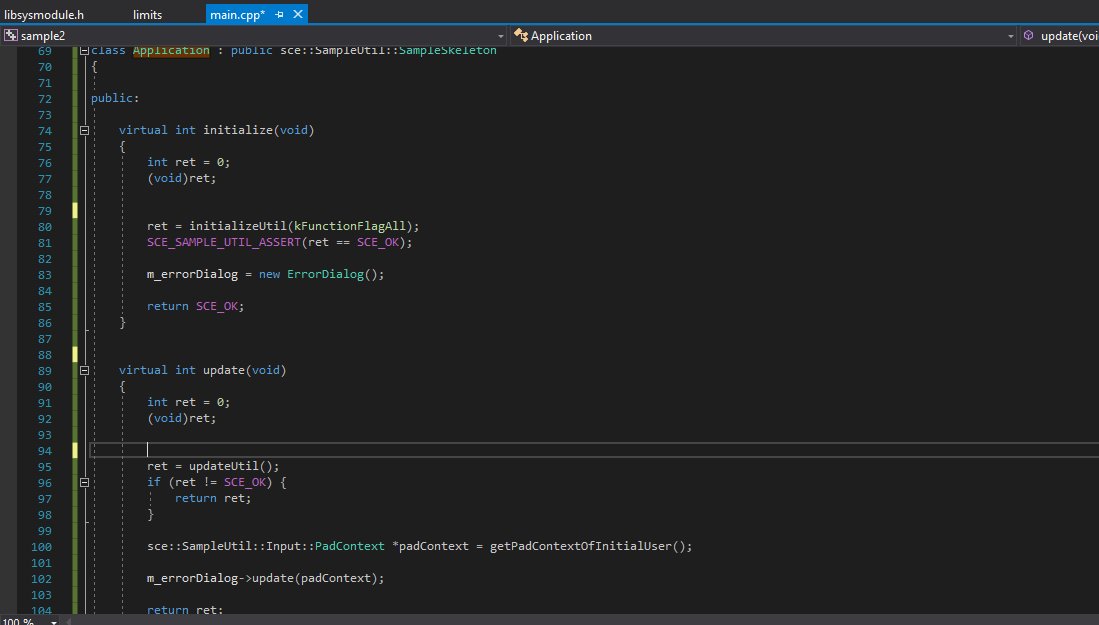Click the initialize function name on line 74
The width and height of the screenshot is (1099, 625).
pos(238,130)
